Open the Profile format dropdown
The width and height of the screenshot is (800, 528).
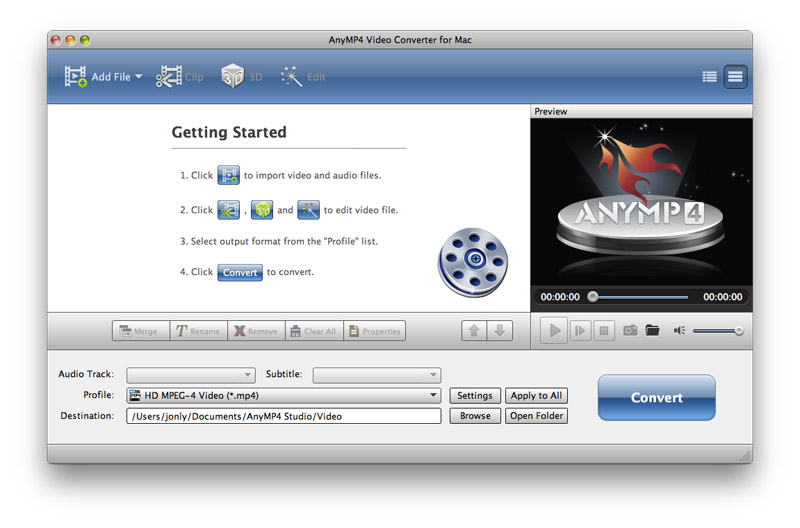coord(284,395)
